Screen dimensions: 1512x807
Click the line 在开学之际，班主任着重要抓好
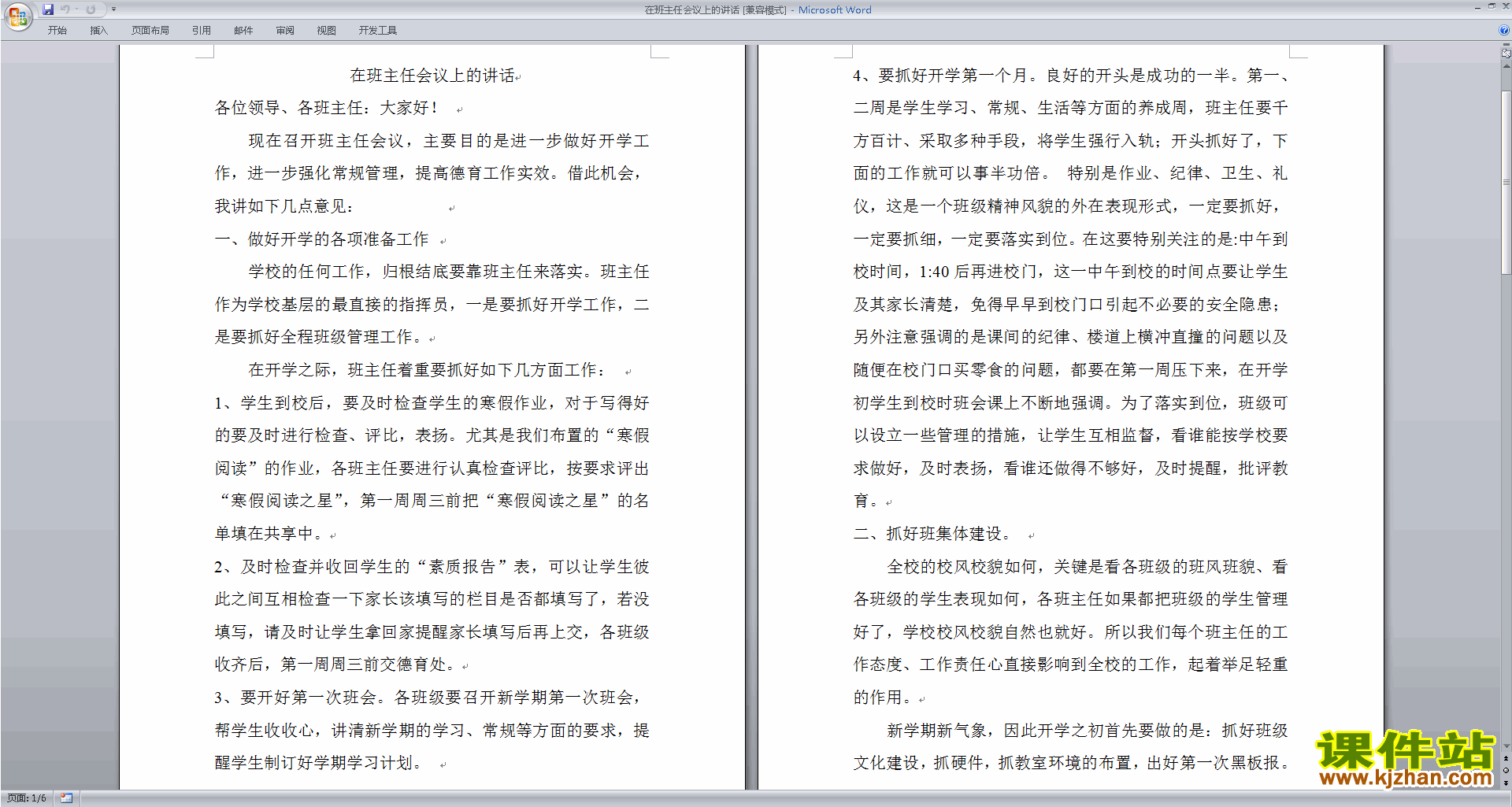click(428, 370)
